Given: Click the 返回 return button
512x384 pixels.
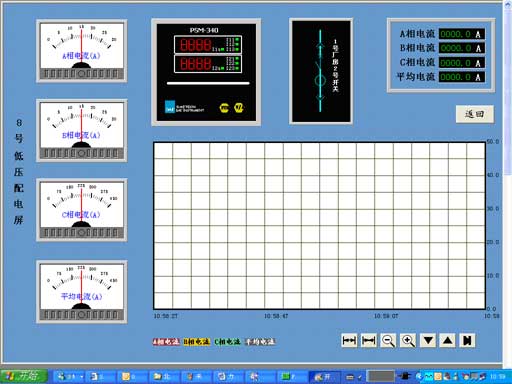Looking at the screenshot, I should coord(475,114).
